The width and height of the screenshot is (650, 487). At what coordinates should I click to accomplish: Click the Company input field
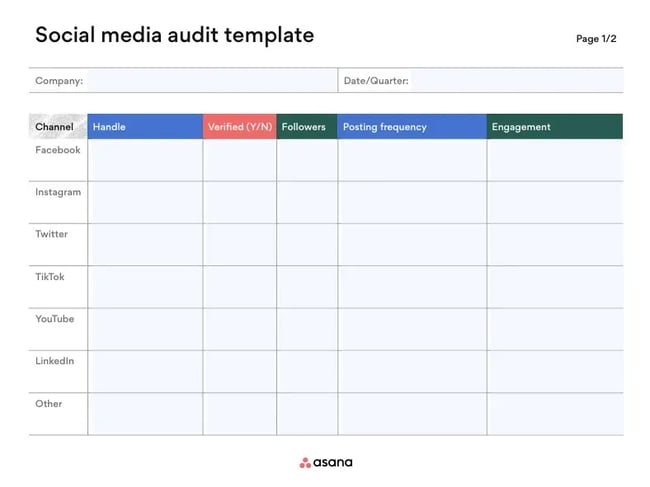[x=210, y=81]
